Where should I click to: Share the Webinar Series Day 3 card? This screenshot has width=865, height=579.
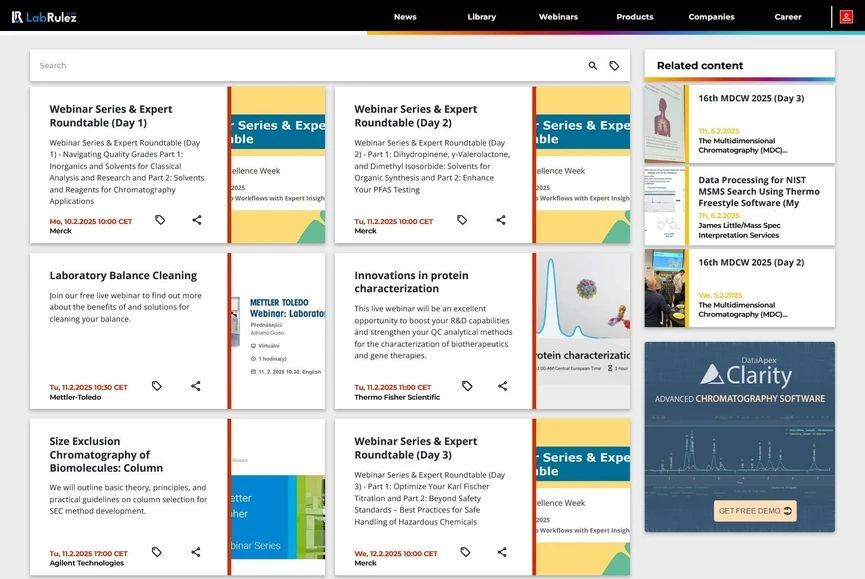click(501, 552)
